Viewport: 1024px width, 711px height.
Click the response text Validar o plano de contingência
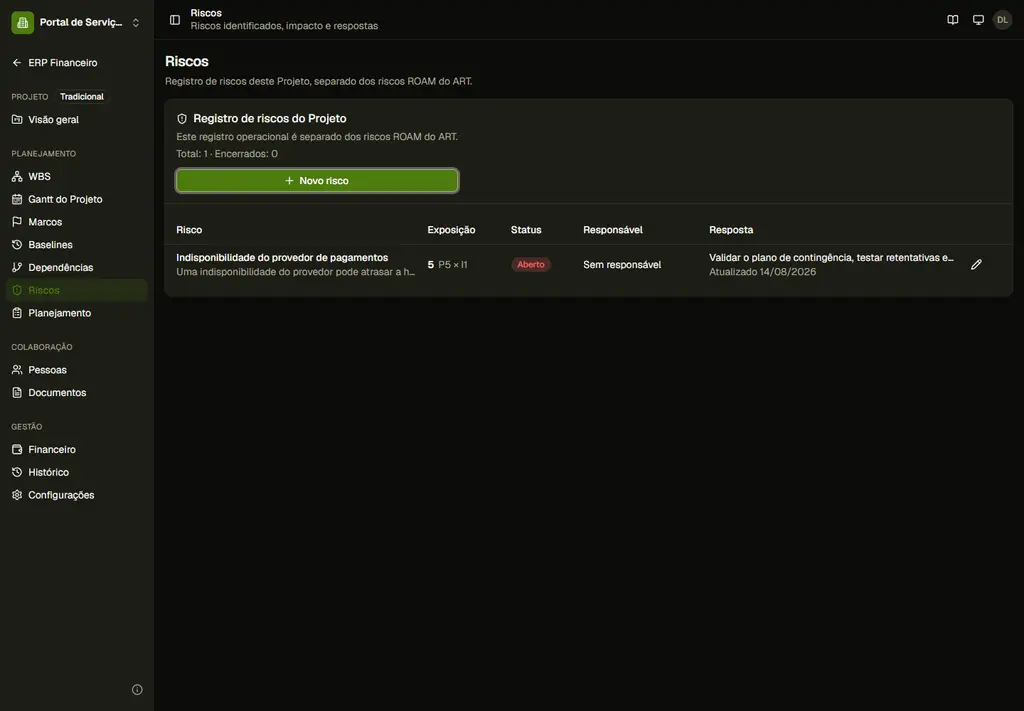click(x=831, y=258)
